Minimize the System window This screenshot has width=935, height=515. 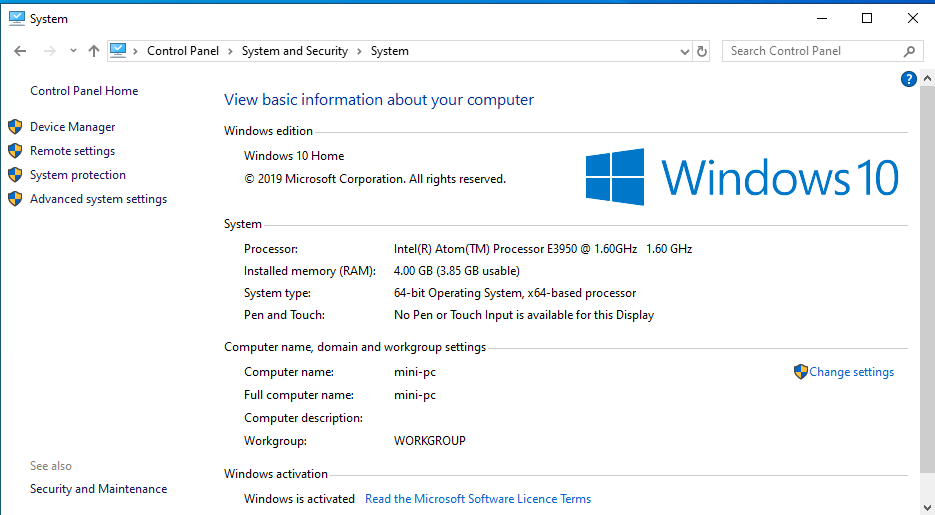coord(822,18)
